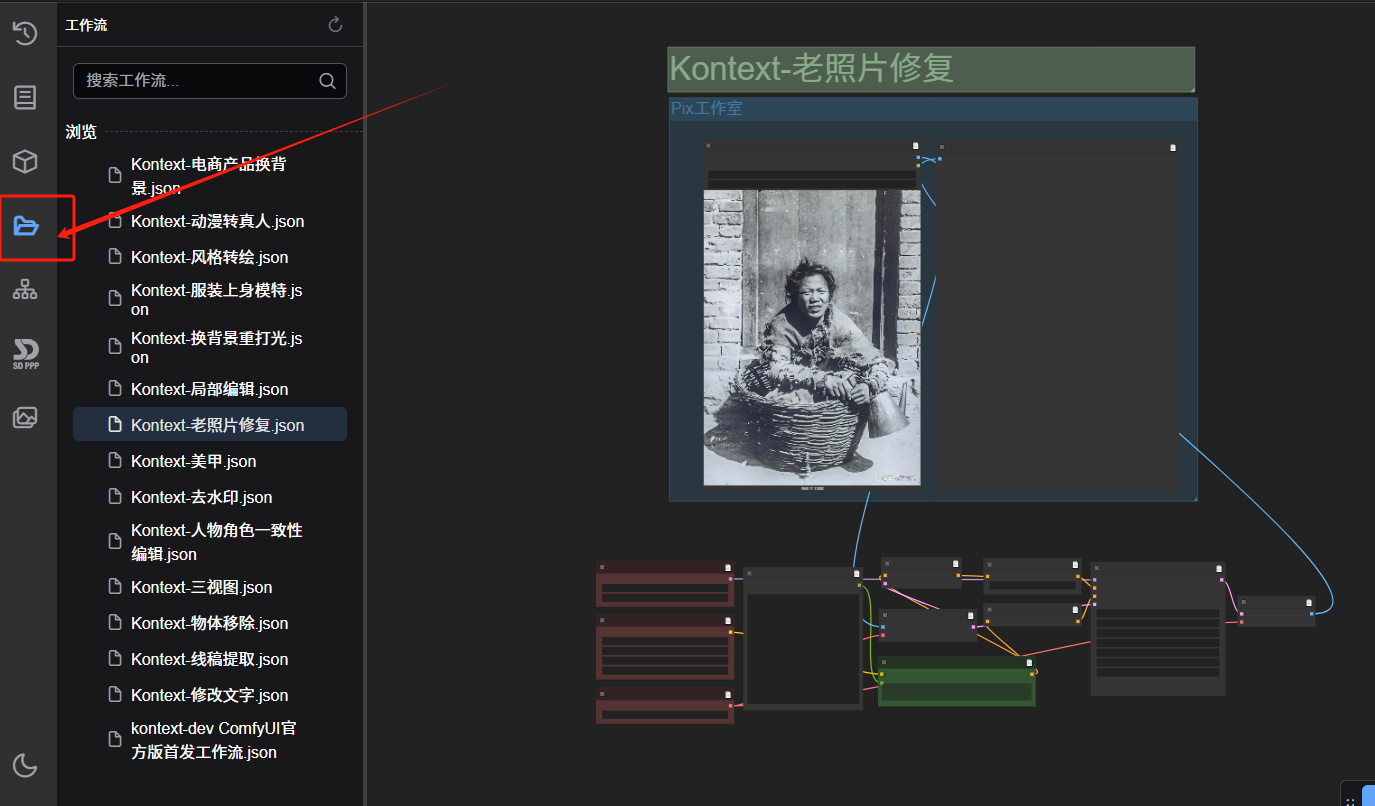Image resolution: width=1375 pixels, height=806 pixels.
Task: Open Kontext-修改文字.json workflow
Action: point(210,695)
